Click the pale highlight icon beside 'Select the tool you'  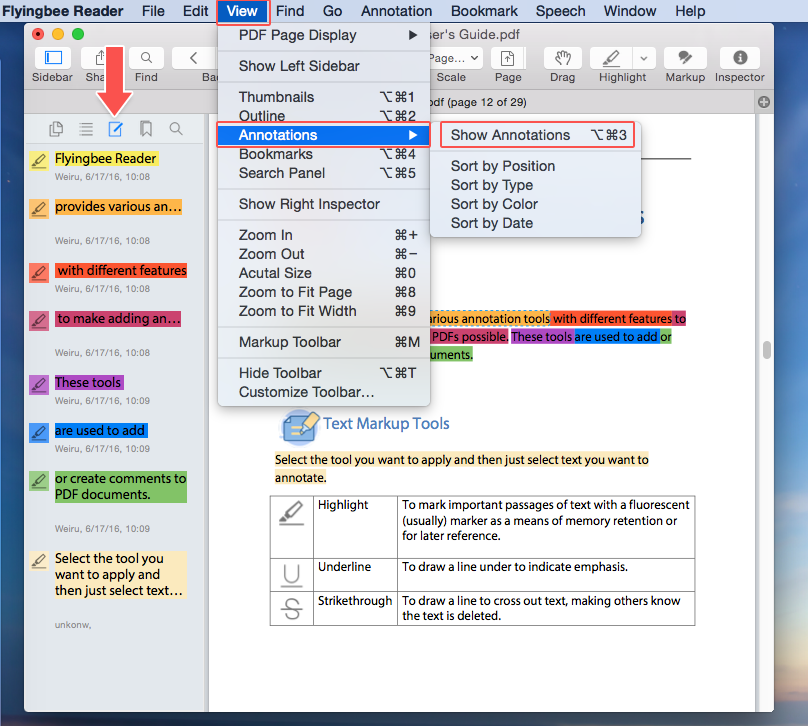point(39,561)
